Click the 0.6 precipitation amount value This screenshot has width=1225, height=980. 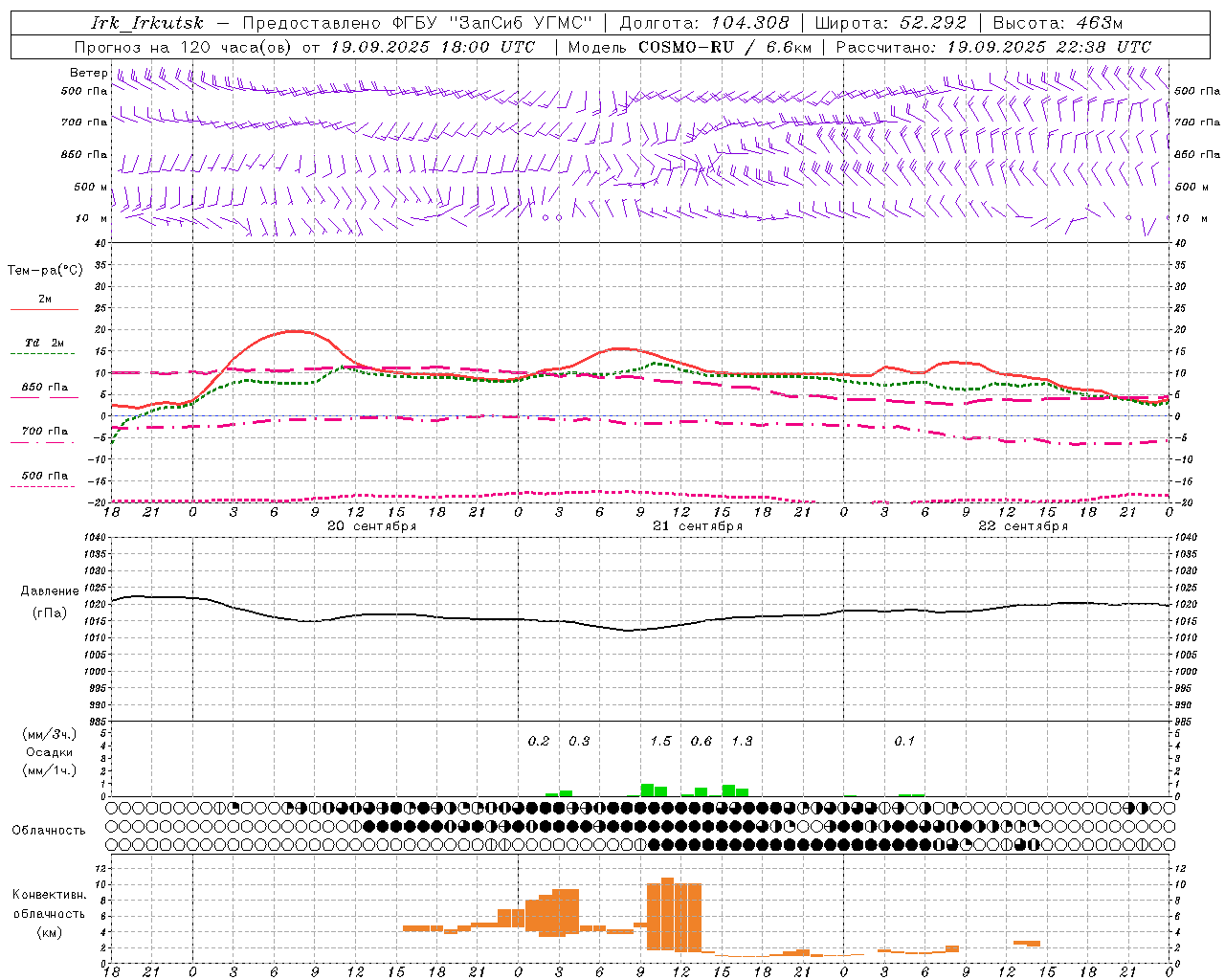pyautogui.click(x=701, y=742)
